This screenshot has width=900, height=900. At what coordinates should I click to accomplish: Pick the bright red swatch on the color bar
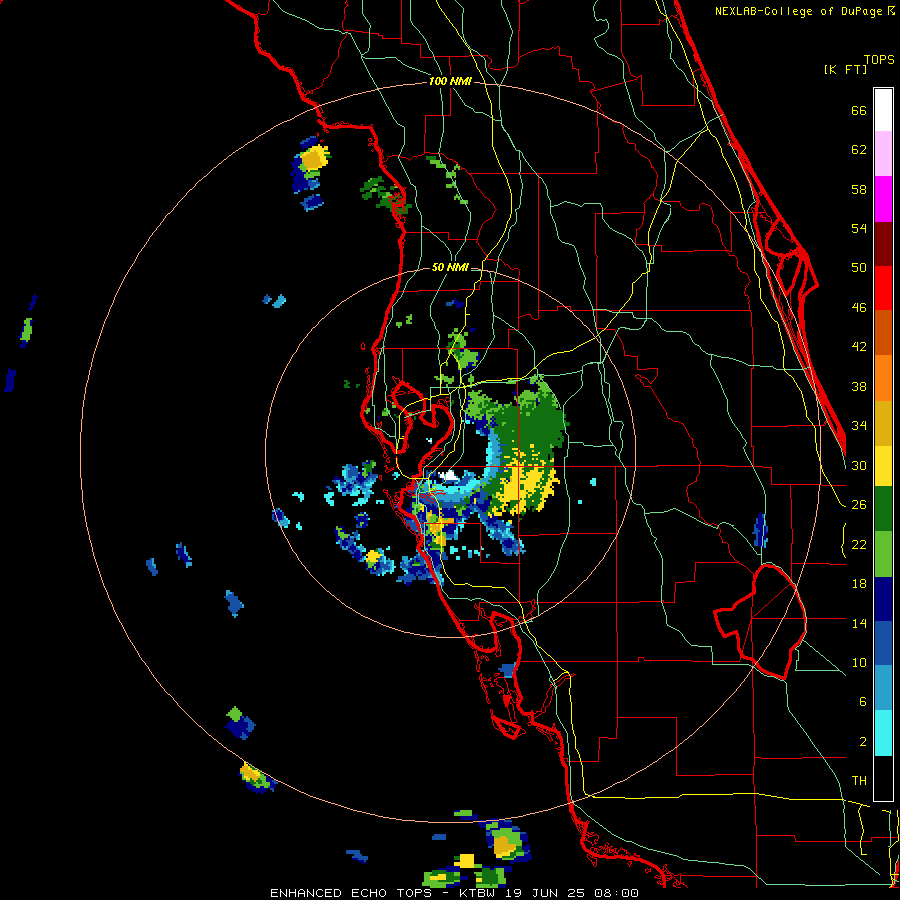tap(883, 288)
